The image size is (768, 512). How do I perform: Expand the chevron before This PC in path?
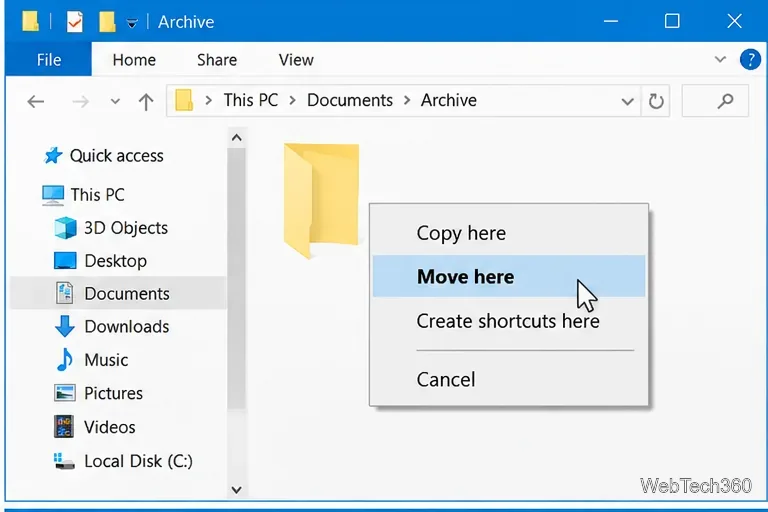[209, 100]
